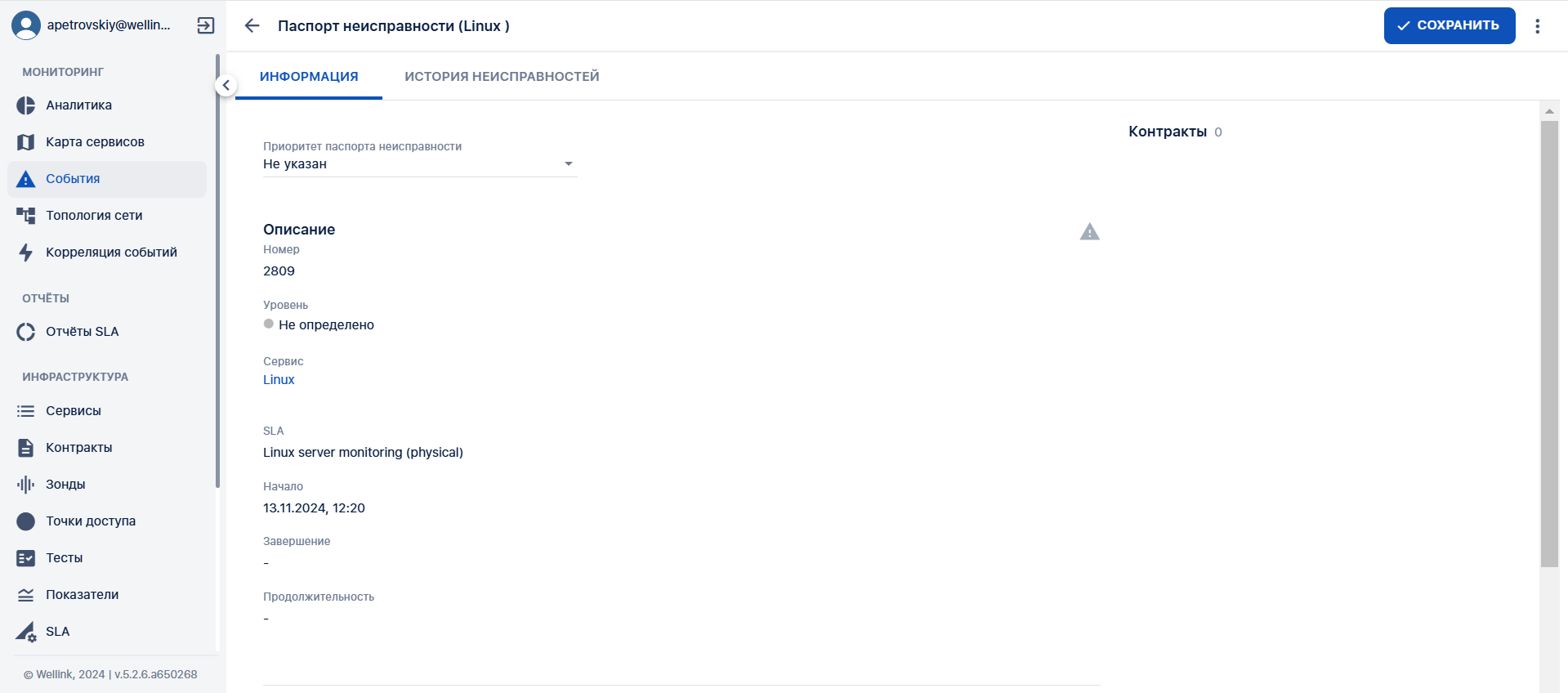Screen dimensions: 1568x693
Task: Click the user avatar icon
Action: 26,25
